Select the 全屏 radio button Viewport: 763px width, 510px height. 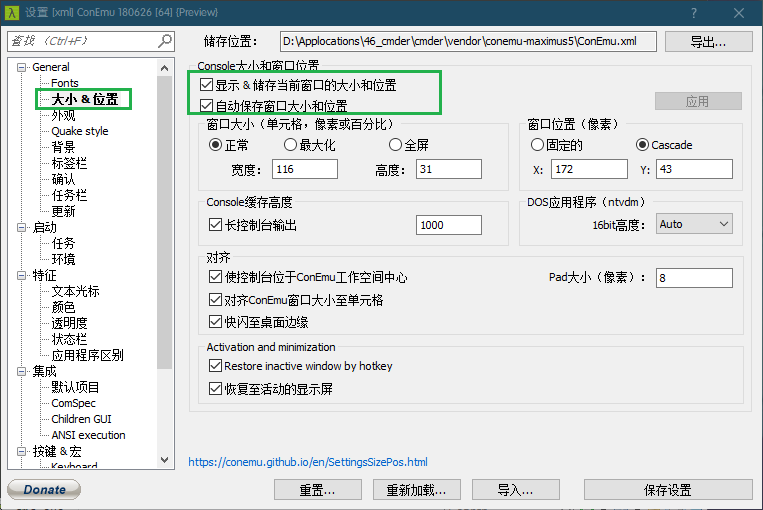(x=395, y=145)
